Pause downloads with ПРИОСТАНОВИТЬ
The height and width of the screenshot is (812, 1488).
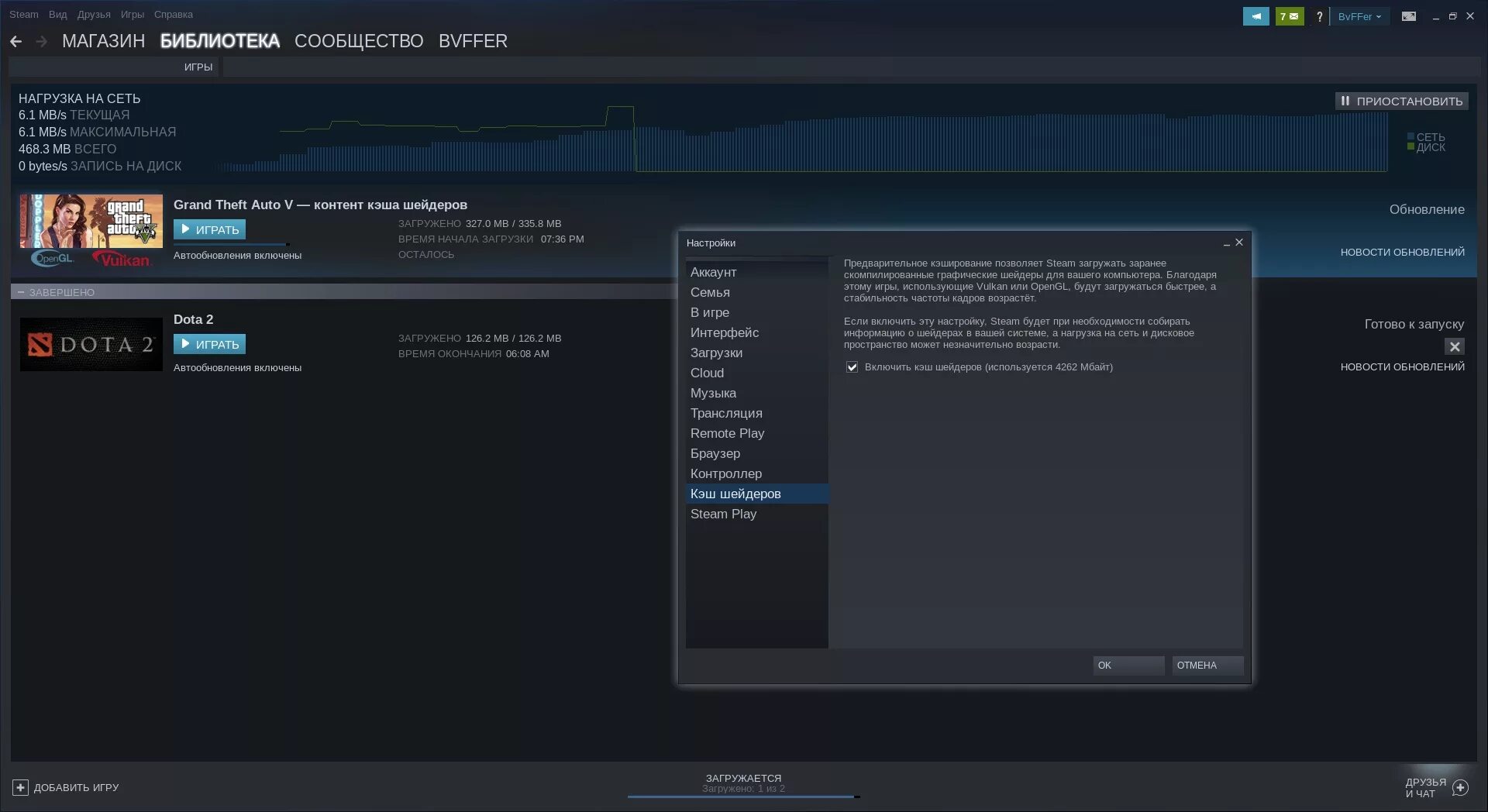click(x=1401, y=101)
